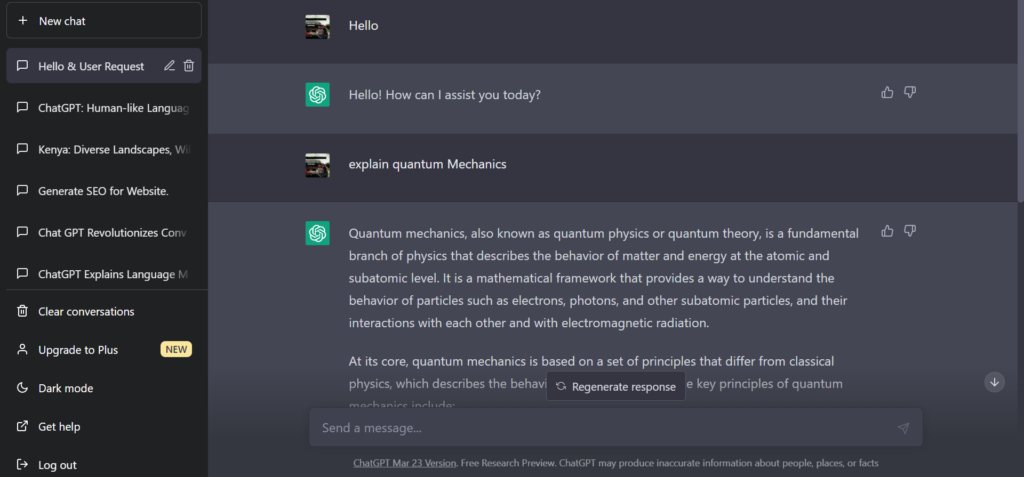
Task: Click Clear conversations
Action: click(x=104, y=312)
